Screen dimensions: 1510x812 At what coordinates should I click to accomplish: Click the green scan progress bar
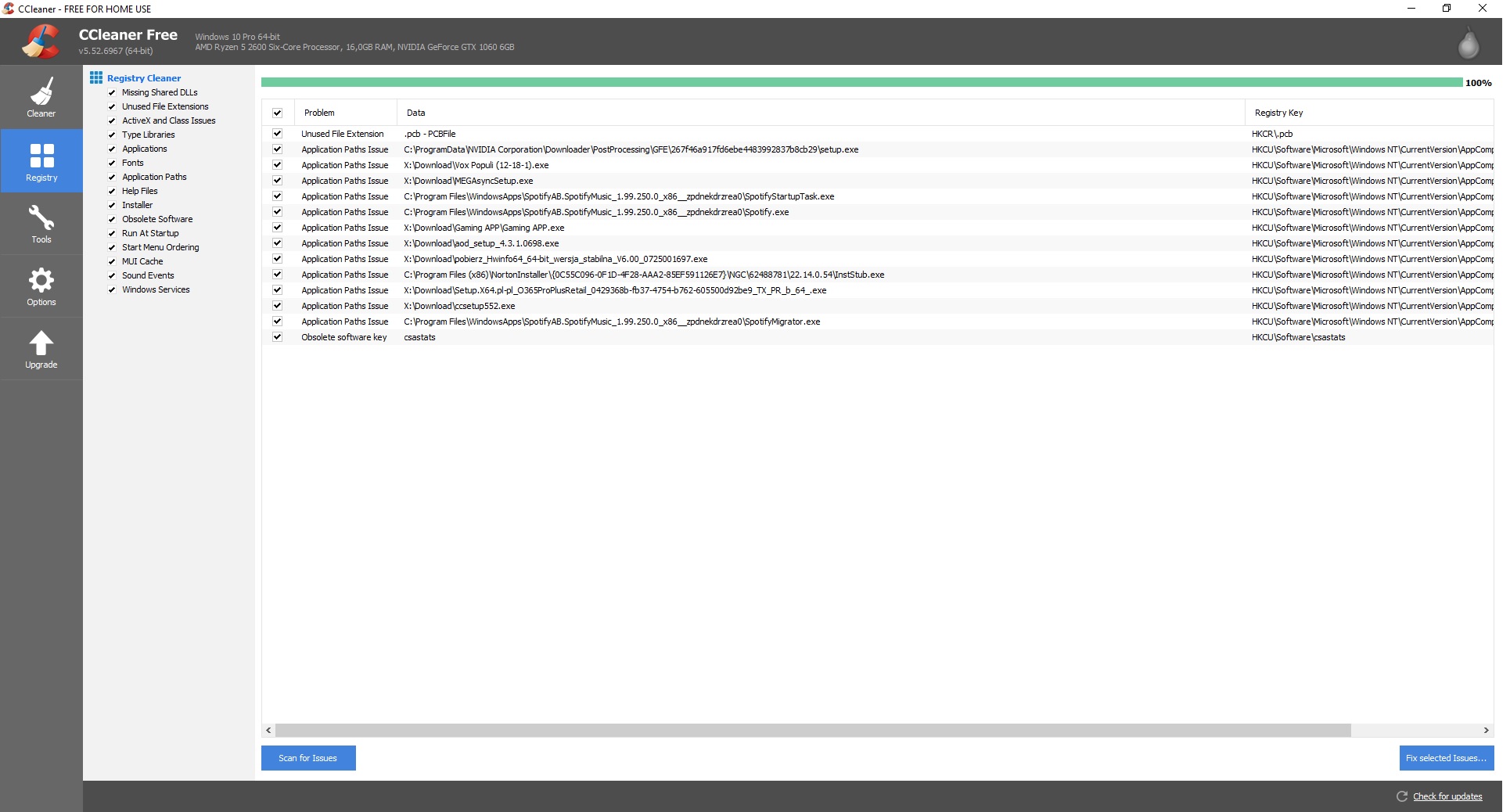tap(861, 82)
